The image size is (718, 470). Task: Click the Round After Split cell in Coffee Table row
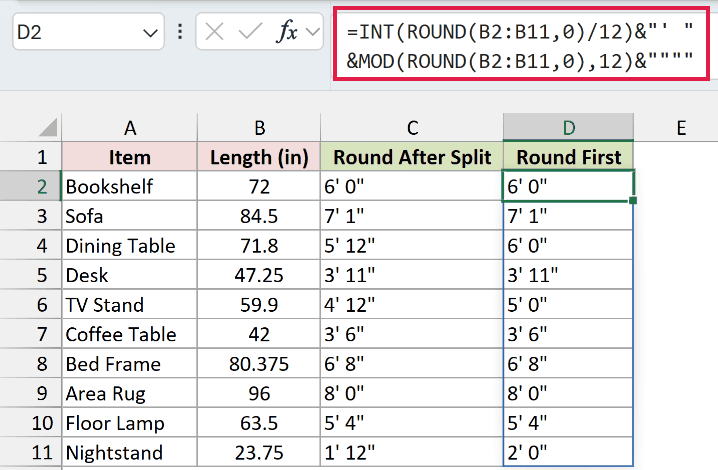[x=412, y=333]
